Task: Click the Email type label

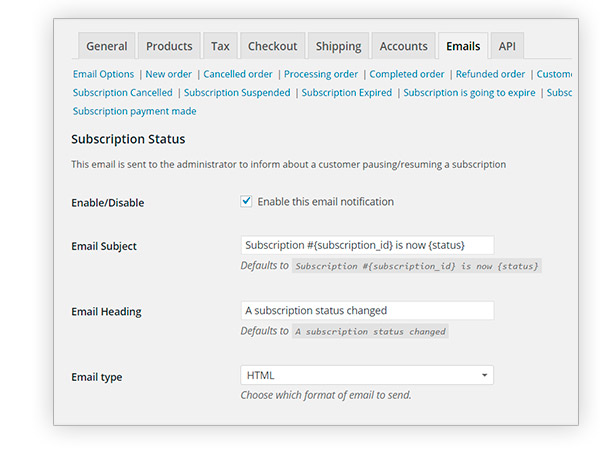Action: [96, 377]
